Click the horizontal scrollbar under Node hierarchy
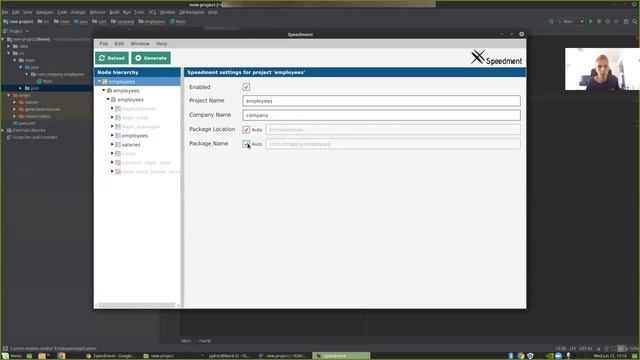 [137, 305]
